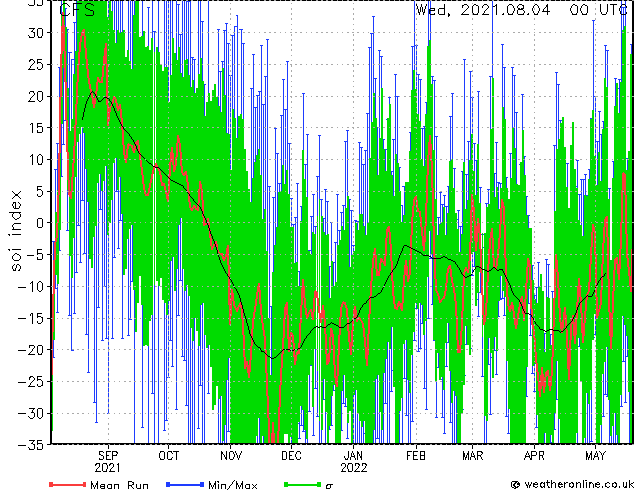The width and height of the screenshot is (634, 490).
Task: Click the -10 y-axis value
Action: pyautogui.click(x=31, y=287)
